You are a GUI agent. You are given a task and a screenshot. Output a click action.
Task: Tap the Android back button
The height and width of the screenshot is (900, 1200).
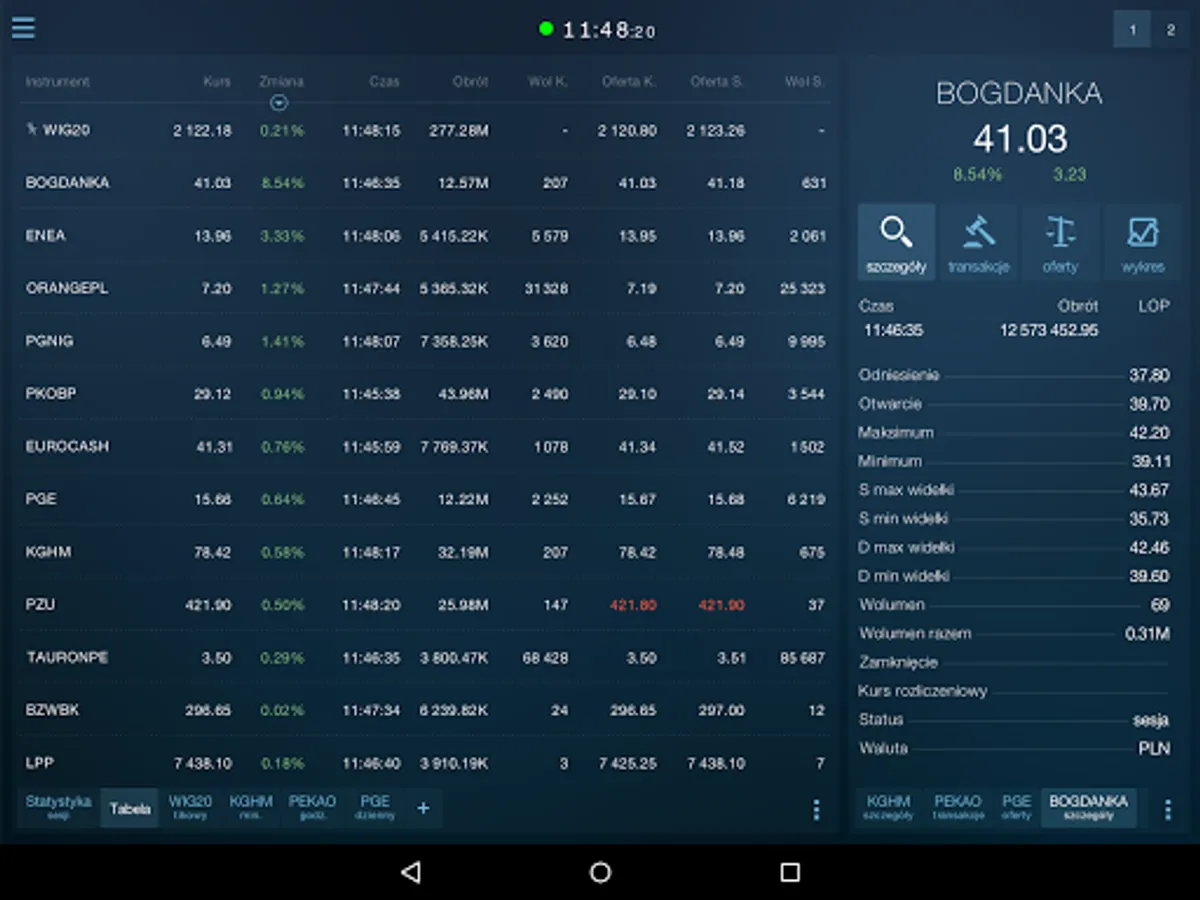click(410, 872)
